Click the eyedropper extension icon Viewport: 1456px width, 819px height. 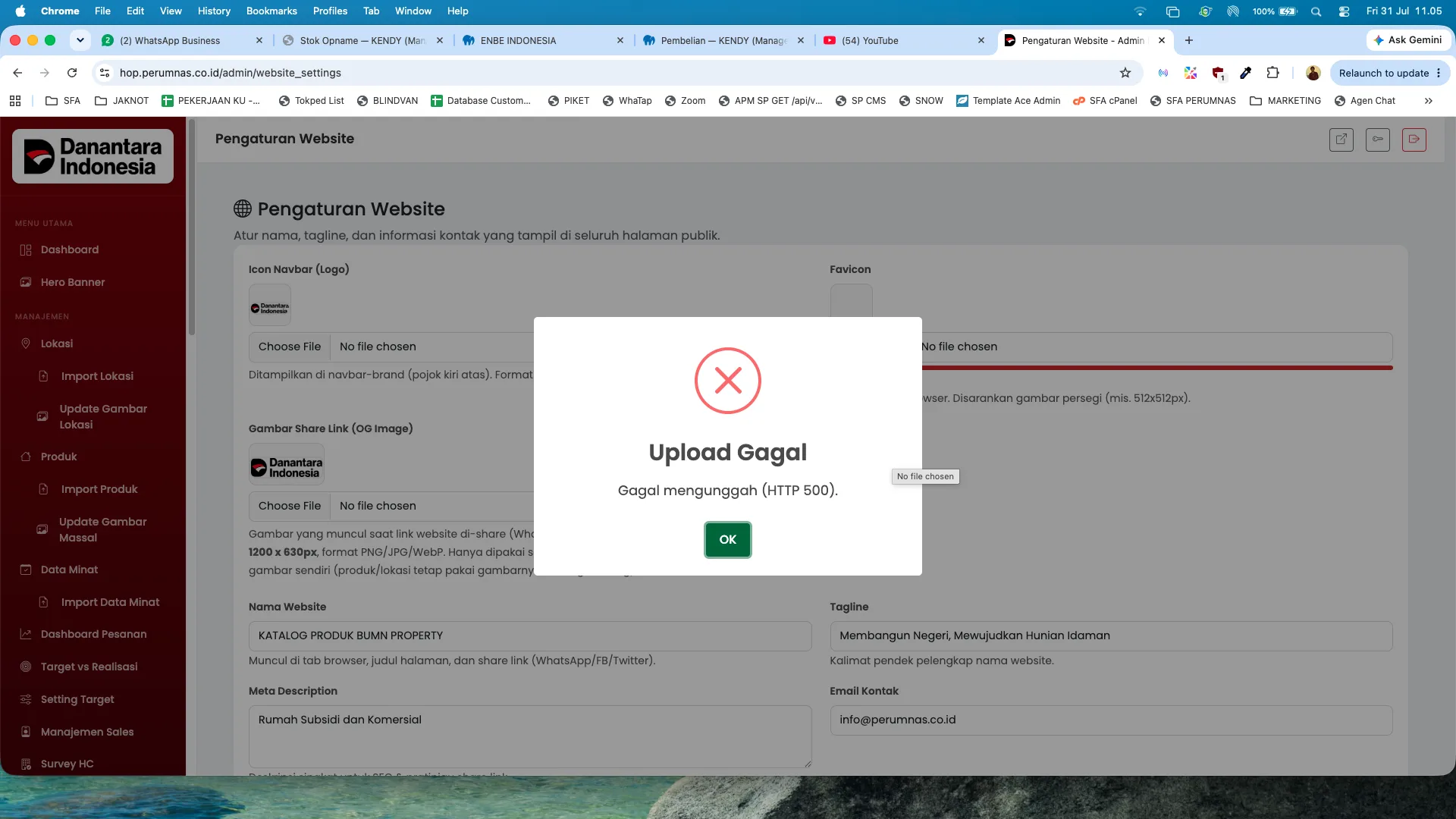(x=1246, y=73)
